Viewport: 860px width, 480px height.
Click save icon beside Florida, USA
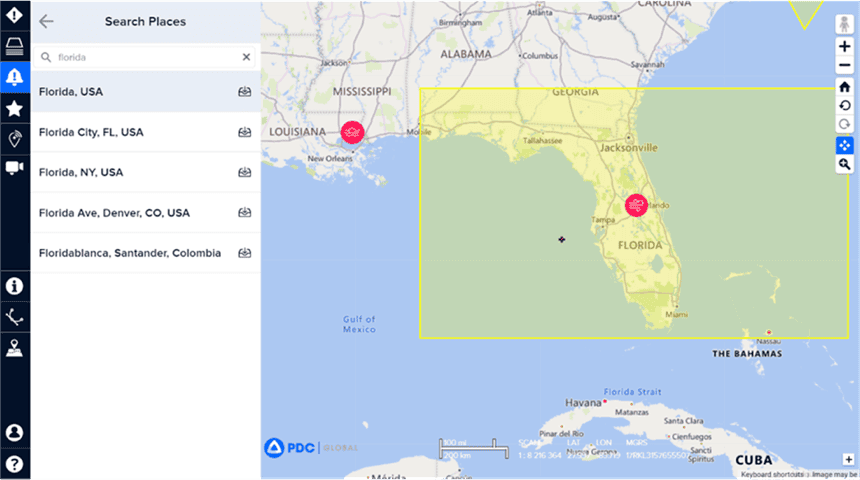(x=245, y=92)
